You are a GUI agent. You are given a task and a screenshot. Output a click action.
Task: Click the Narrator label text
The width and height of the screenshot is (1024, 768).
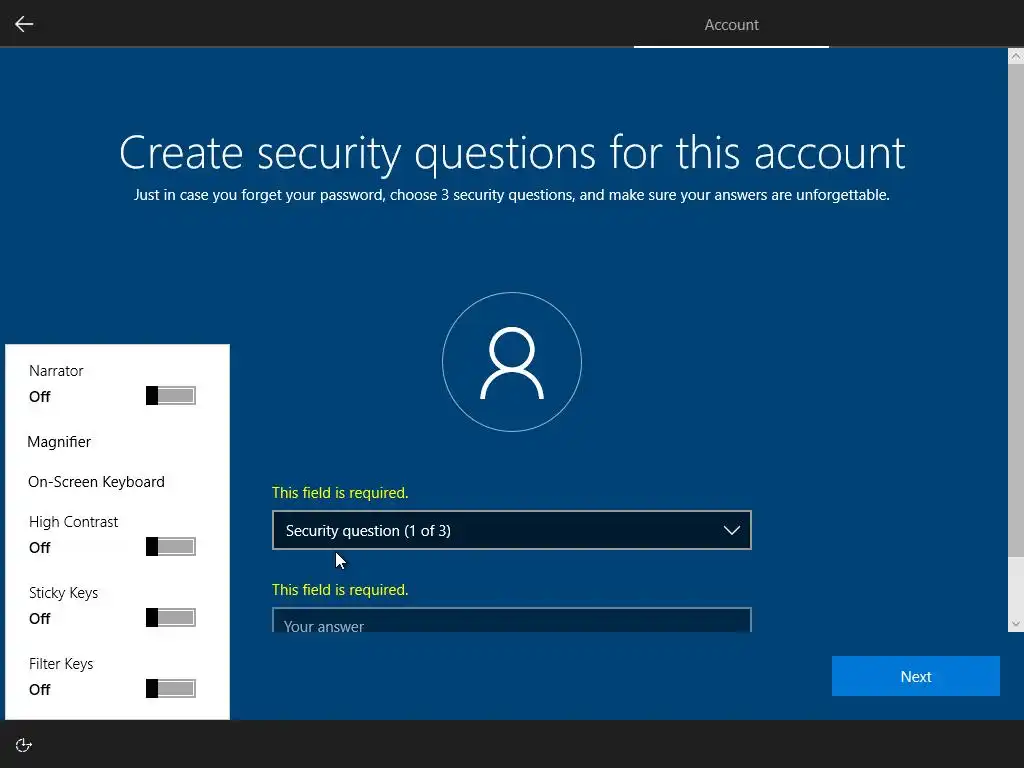[56, 371]
